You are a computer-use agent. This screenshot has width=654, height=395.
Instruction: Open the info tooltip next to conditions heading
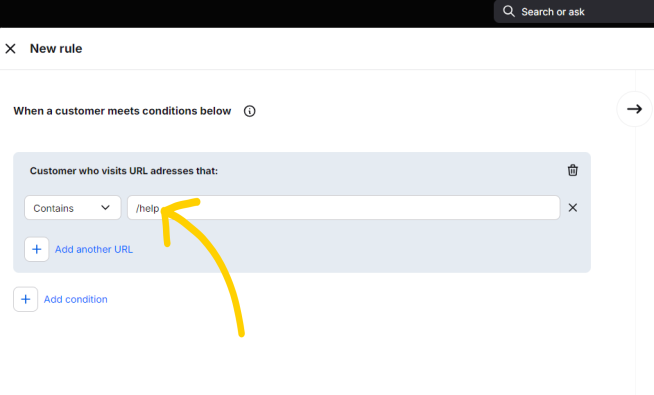click(x=249, y=111)
